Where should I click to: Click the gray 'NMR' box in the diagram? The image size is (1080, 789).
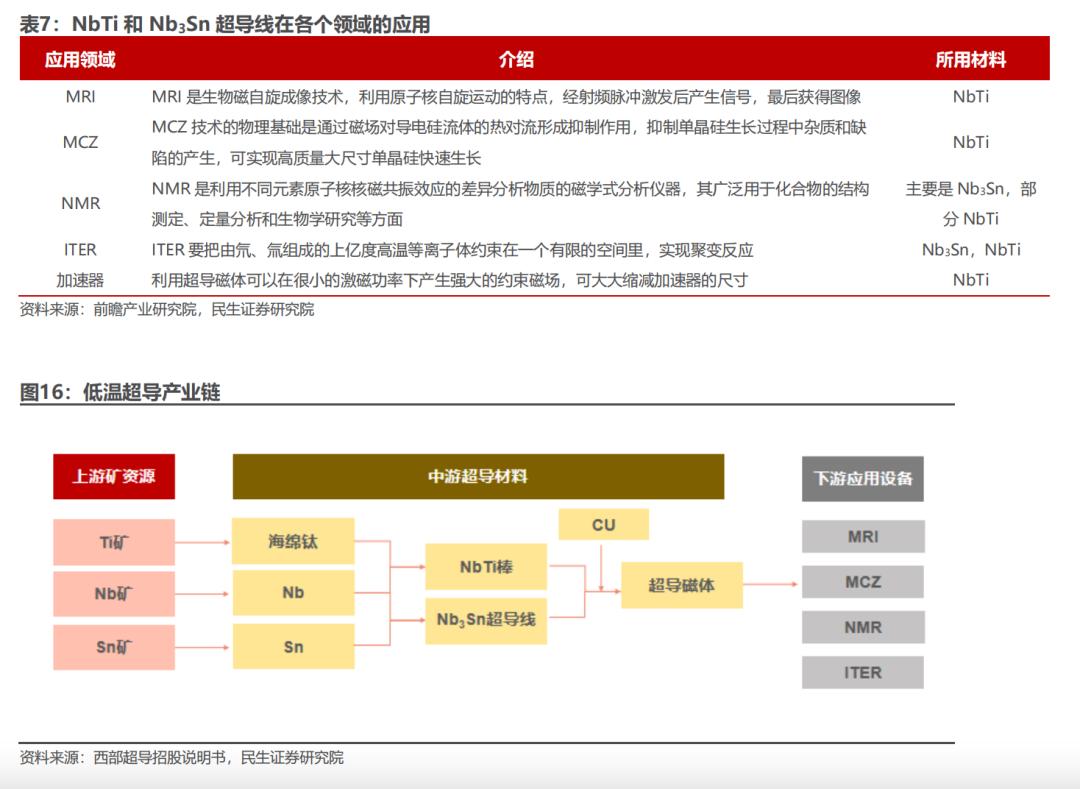pos(863,627)
